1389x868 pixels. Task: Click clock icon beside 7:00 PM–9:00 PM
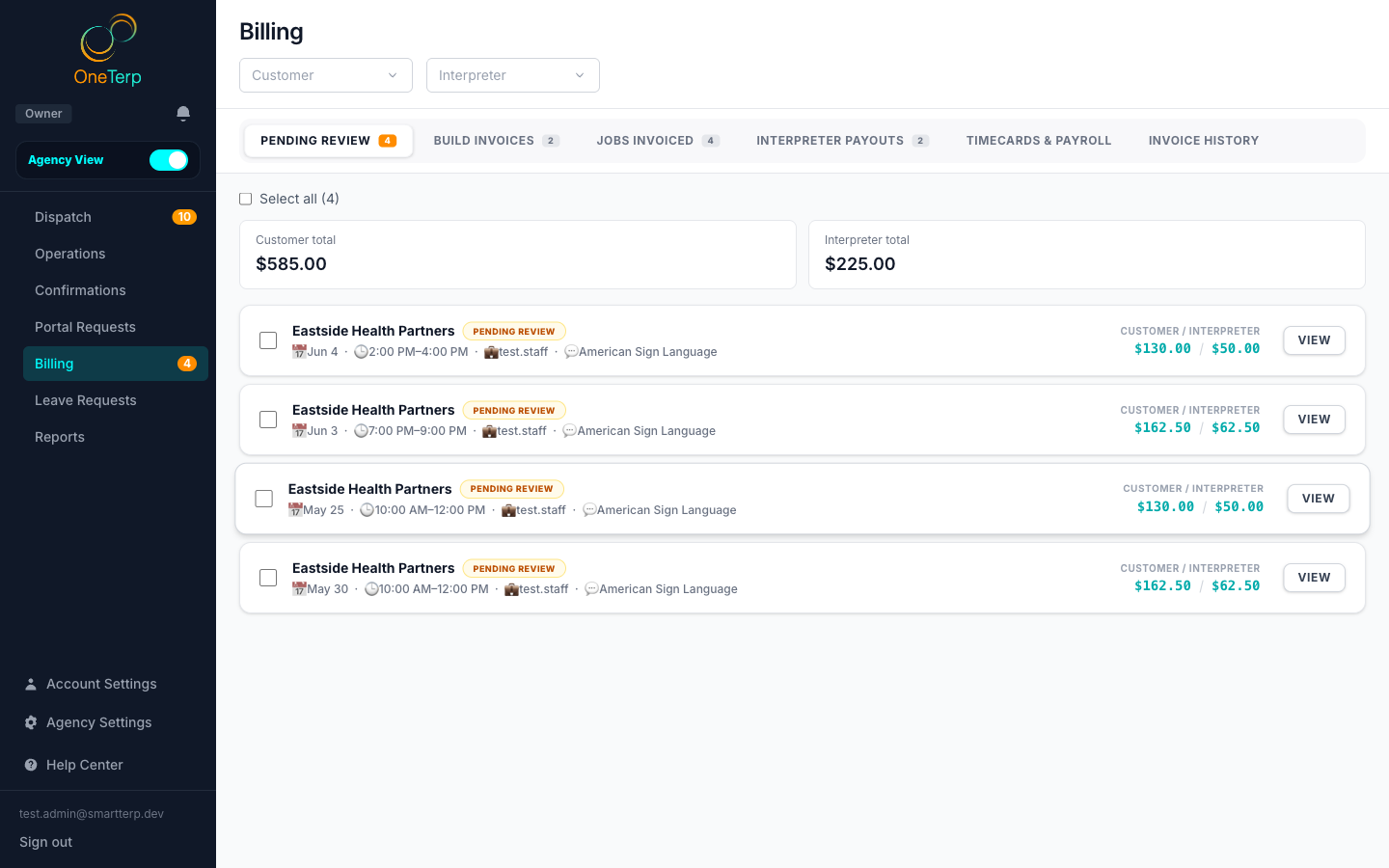[361, 431]
